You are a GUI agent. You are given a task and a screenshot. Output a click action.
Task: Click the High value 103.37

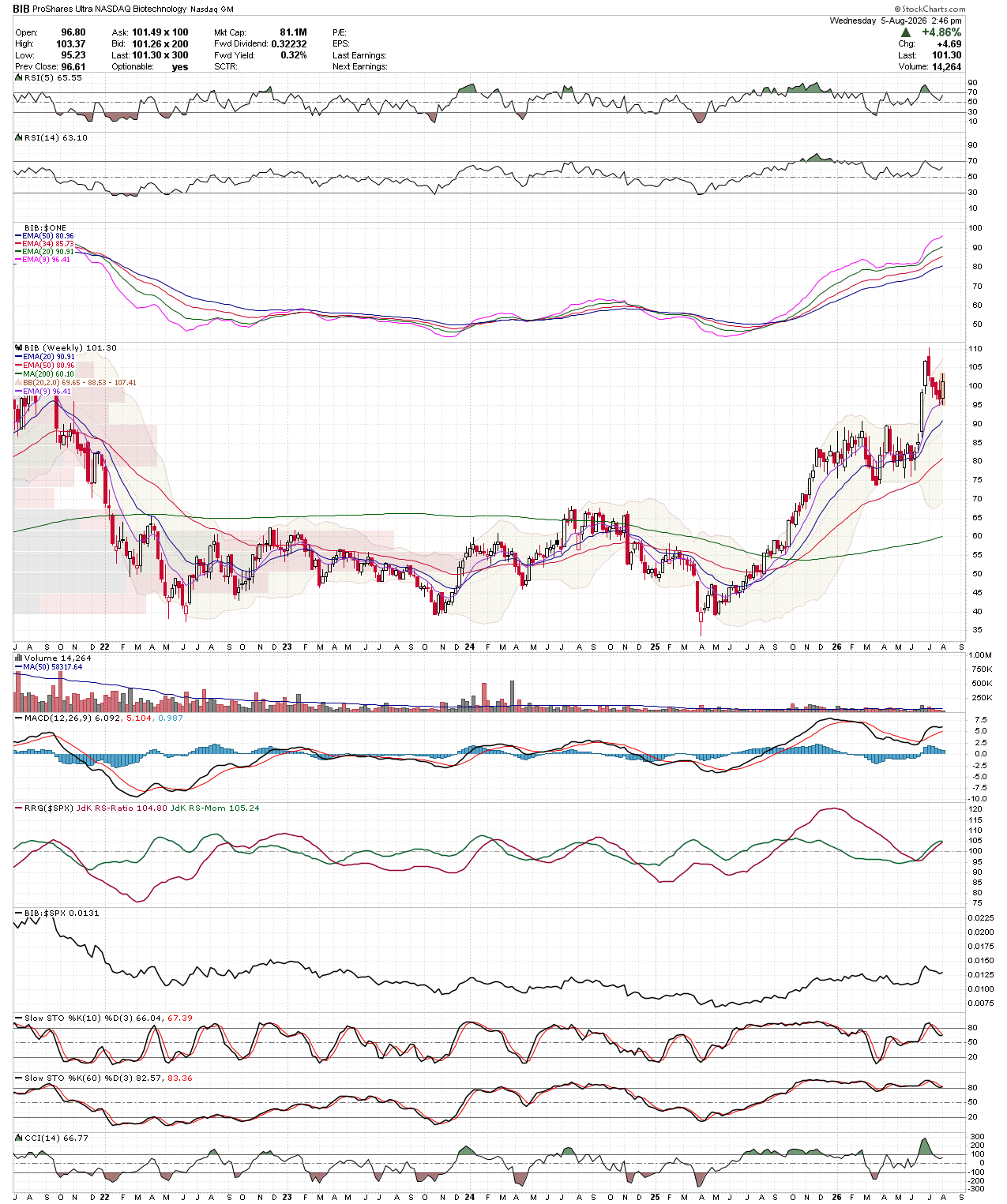pyautogui.click(x=71, y=44)
